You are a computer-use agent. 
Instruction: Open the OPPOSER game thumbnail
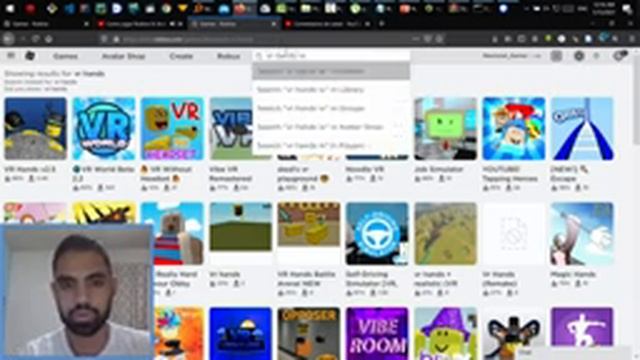pyautogui.click(x=309, y=333)
